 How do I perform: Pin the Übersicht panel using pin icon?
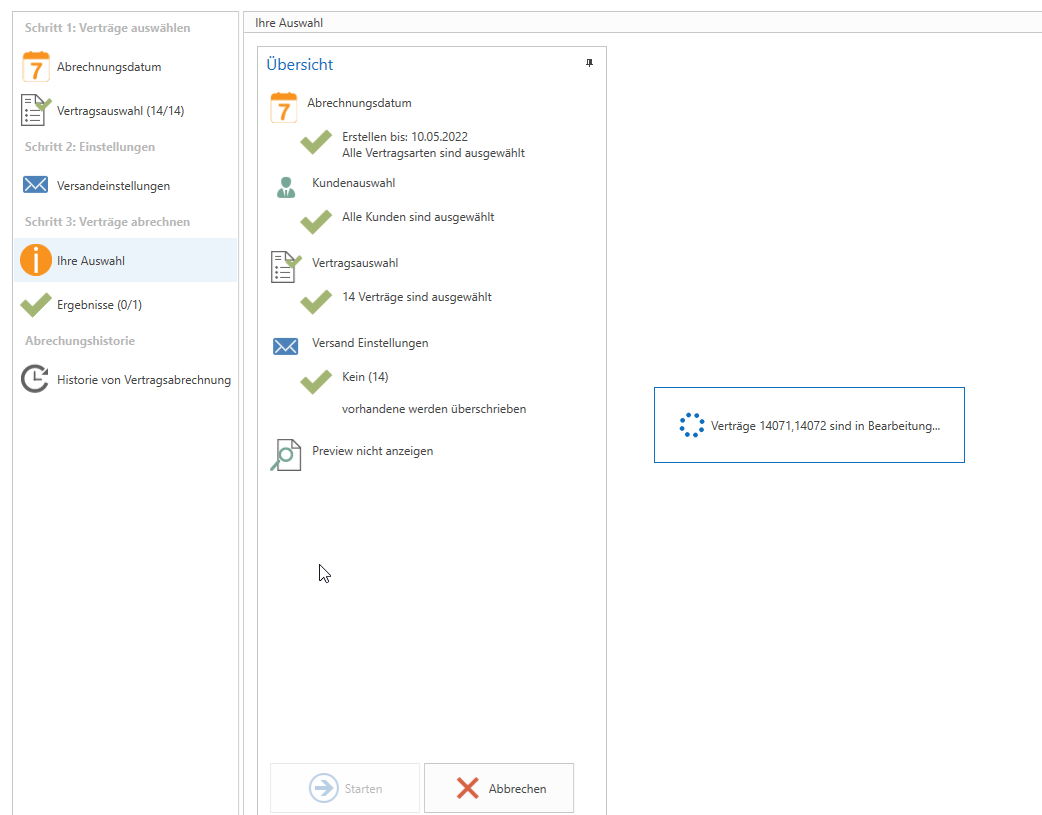(x=589, y=63)
